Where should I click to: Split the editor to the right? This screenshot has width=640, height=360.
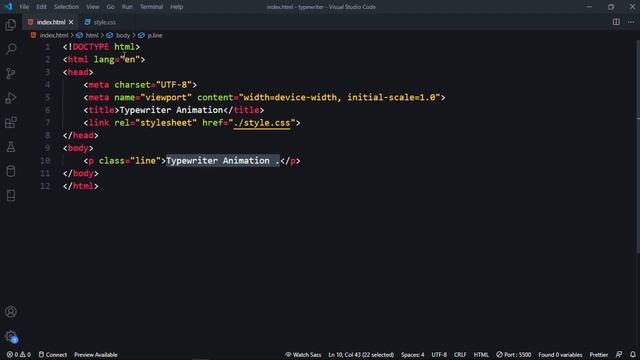pos(616,22)
